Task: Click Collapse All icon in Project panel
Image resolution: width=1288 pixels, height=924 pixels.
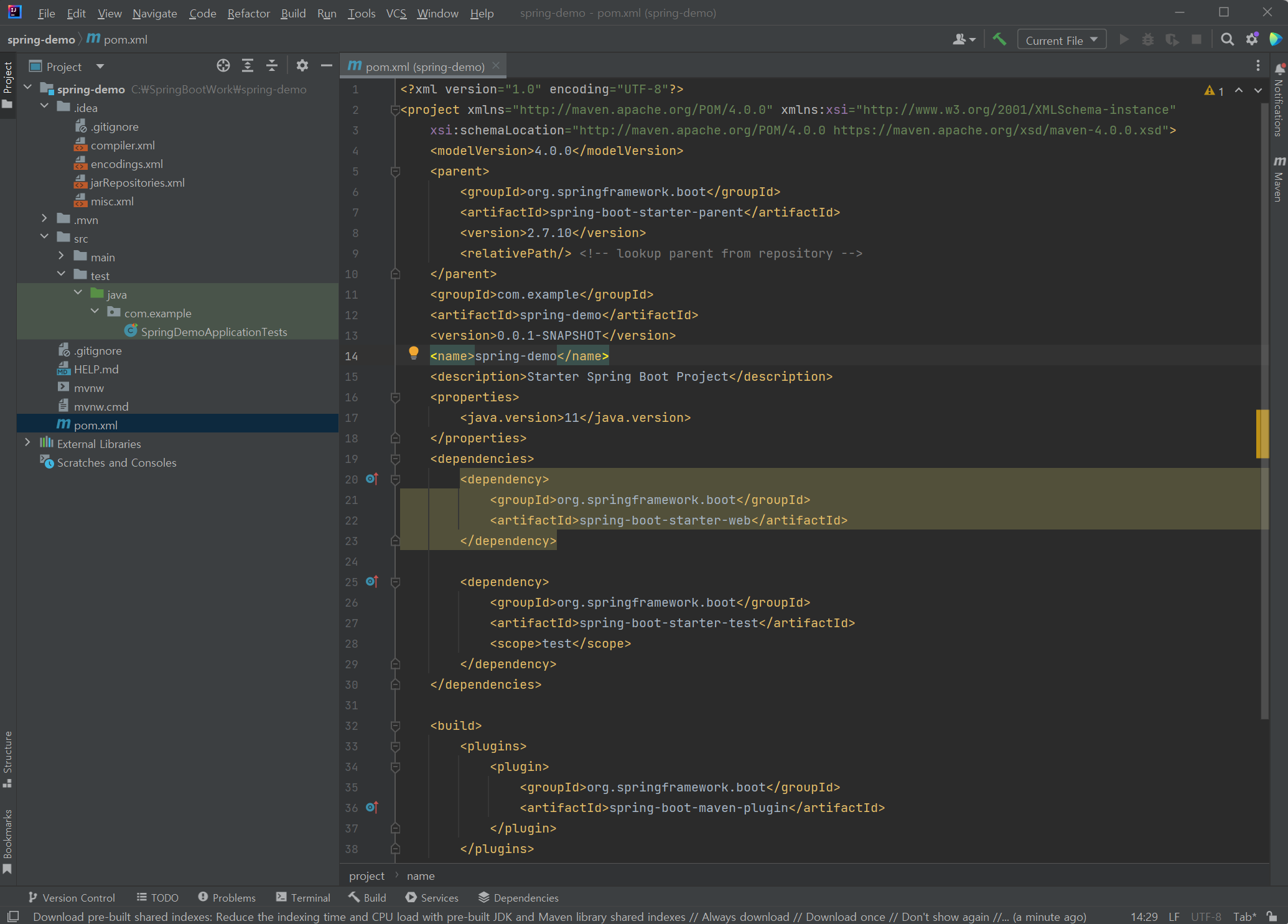Action: (272, 66)
